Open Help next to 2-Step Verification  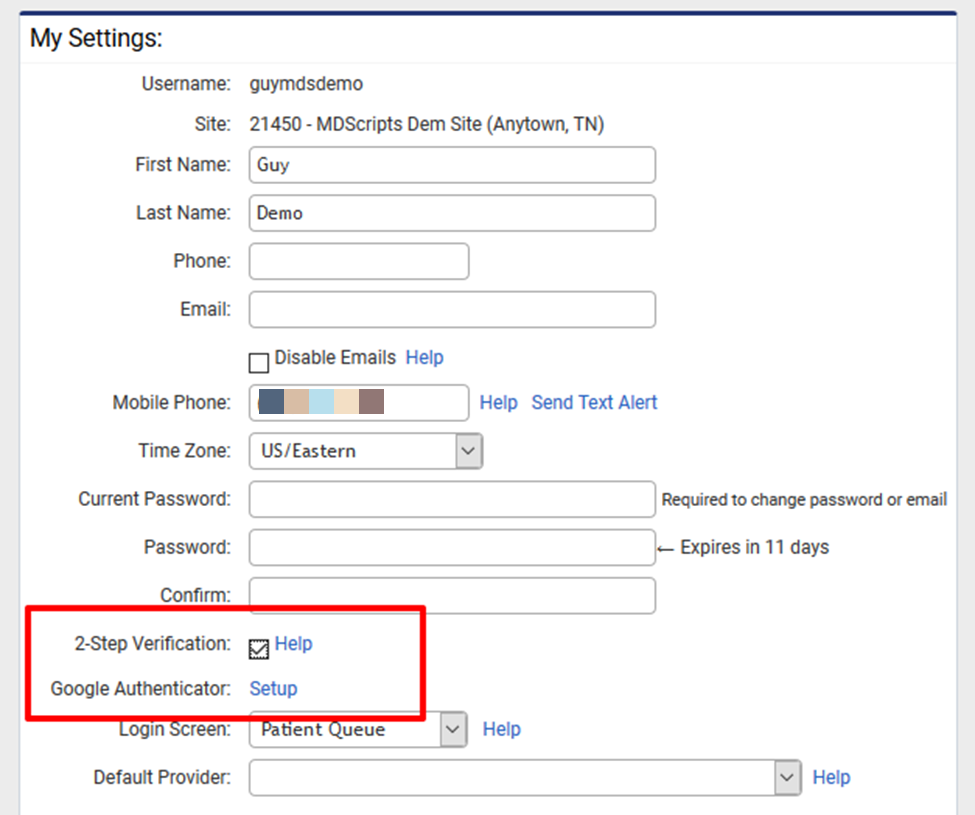294,644
